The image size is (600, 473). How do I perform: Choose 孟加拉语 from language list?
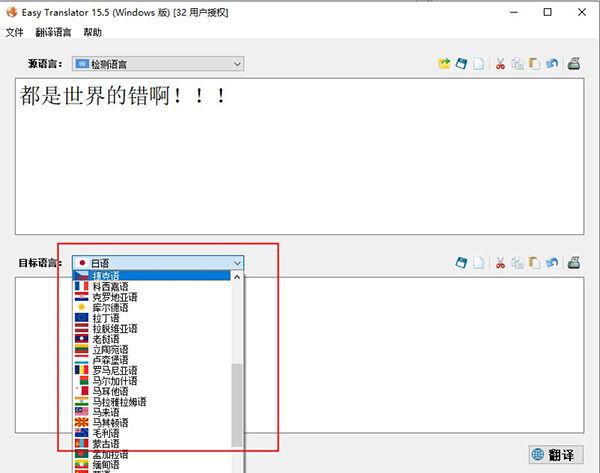[152, 454]
